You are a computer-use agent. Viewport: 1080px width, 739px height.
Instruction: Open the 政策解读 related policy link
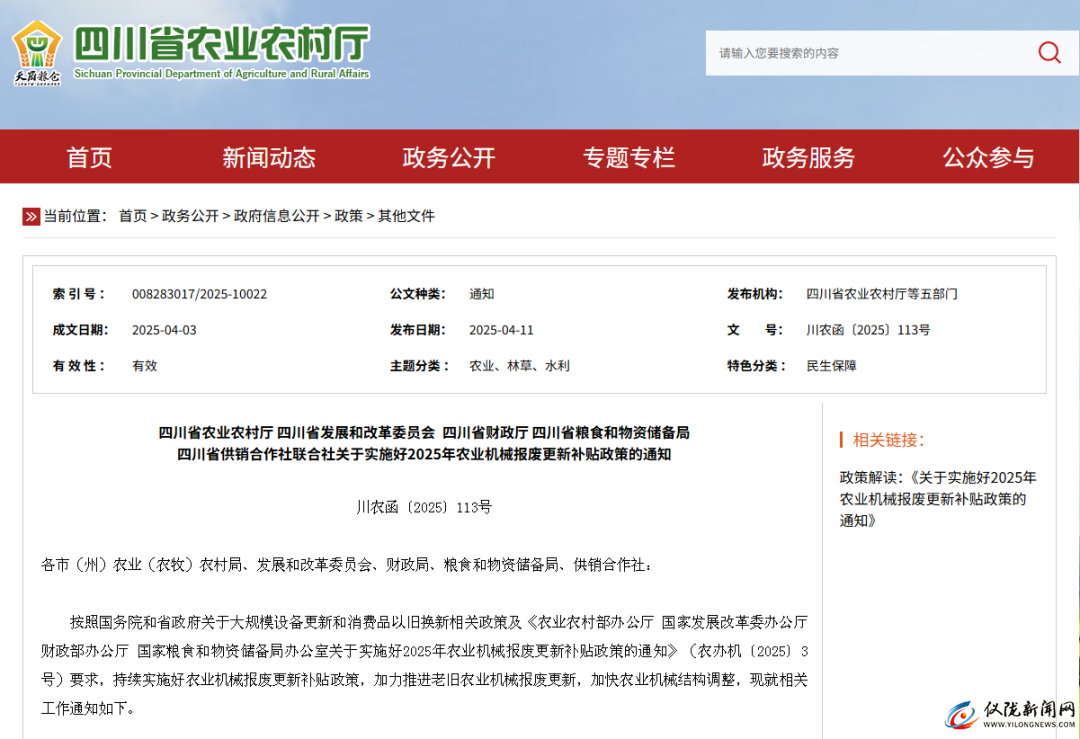pyautogui.click(x=937, y=499)
